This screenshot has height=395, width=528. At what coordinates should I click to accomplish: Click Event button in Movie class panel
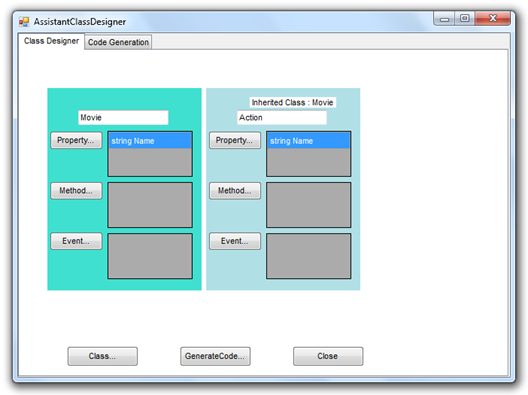pyautogui.click(x=76, y=241)
